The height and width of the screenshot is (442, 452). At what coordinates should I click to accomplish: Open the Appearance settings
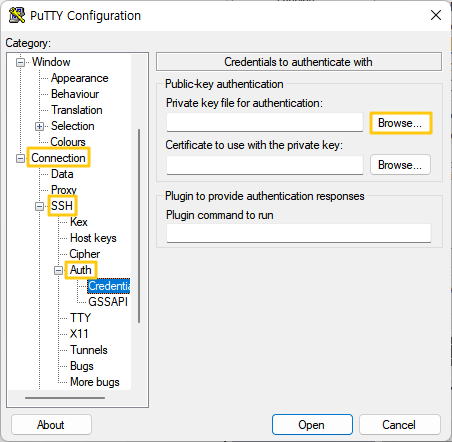coord(80,78)
